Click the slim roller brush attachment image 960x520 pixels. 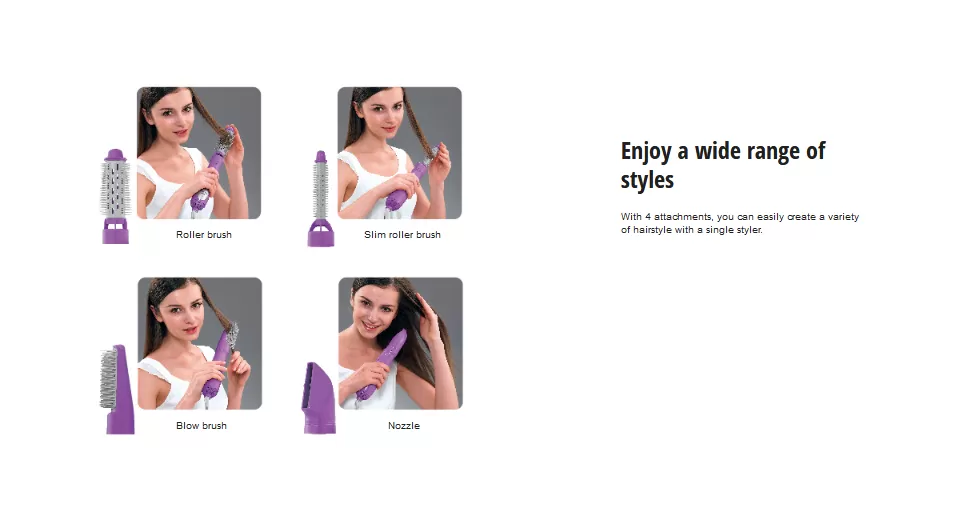pyautogui.click(x=320, y=198)
